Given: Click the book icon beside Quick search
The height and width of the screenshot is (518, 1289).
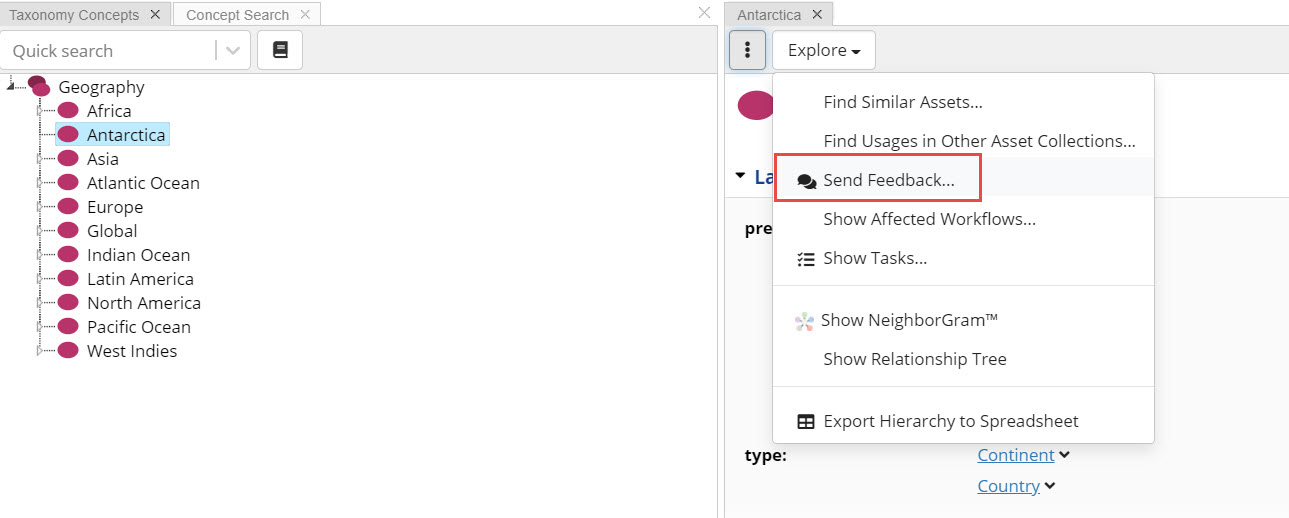Looking at the screenshot, I should coord(280,50).
